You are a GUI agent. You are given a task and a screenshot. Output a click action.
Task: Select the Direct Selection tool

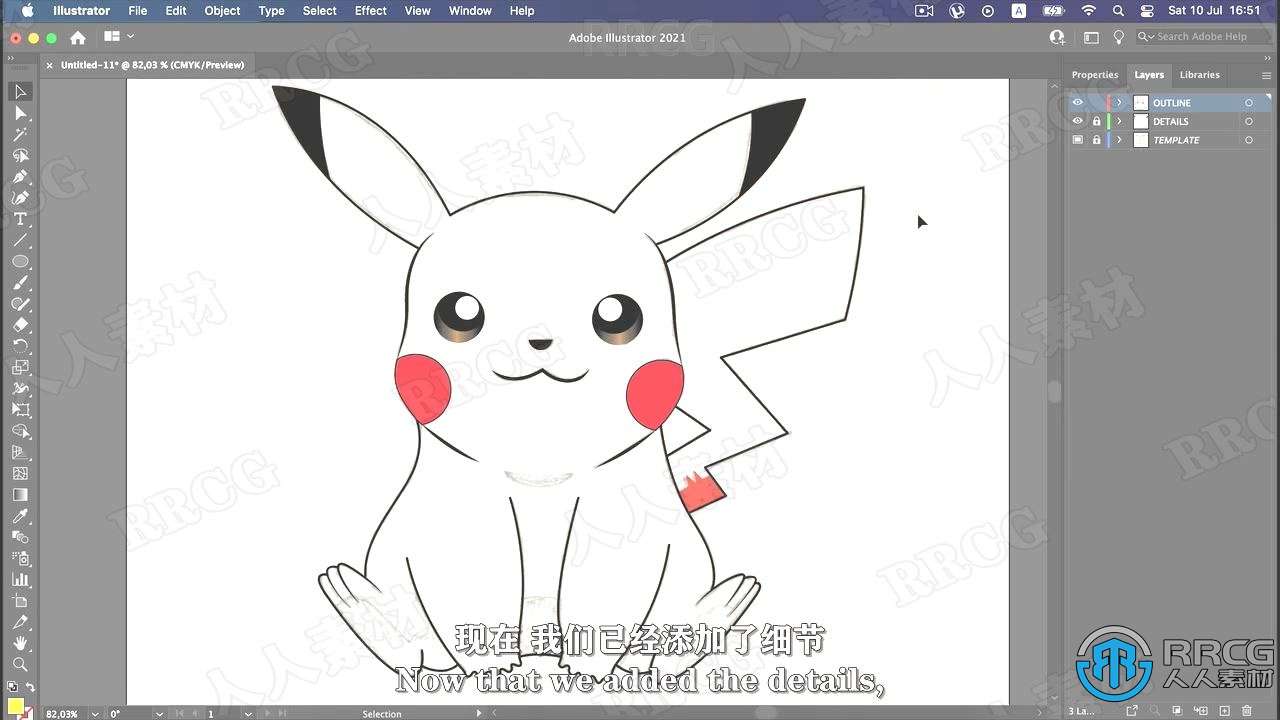click(x=20, y=113)
